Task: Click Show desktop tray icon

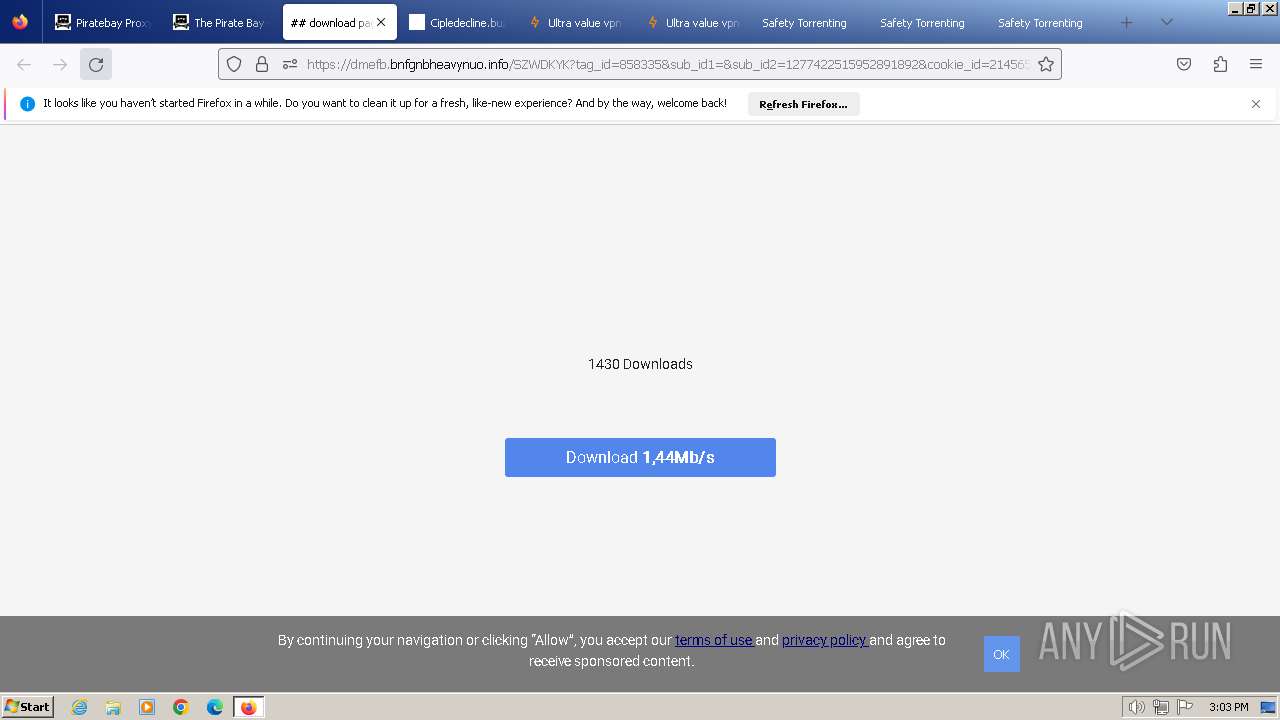Action: [1268, 707]
